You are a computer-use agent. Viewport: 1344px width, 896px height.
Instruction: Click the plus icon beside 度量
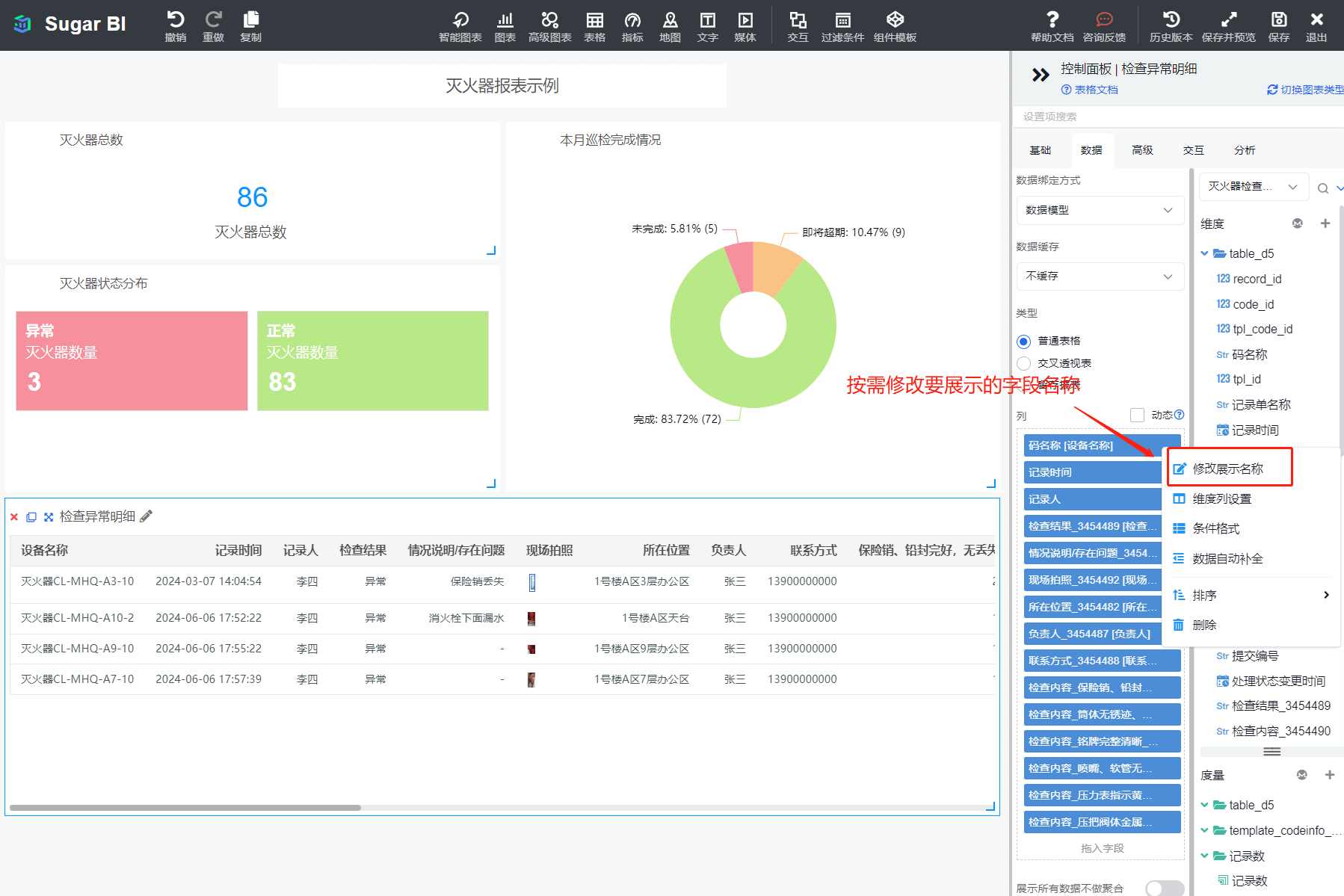(x=1330, y=775)
